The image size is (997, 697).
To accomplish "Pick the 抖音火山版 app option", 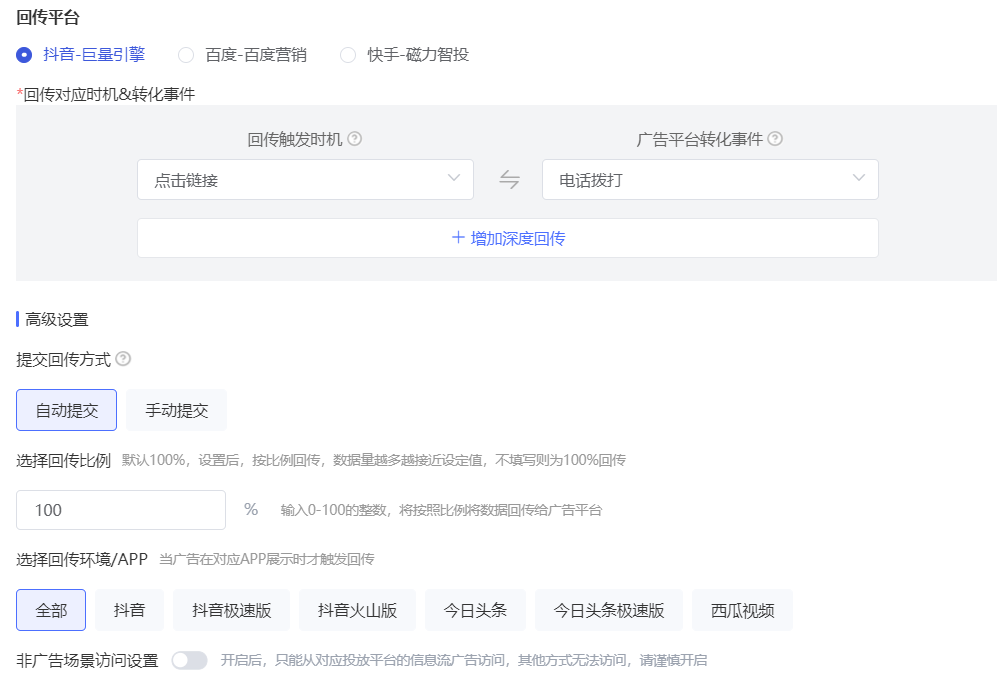I will [357, 610].
